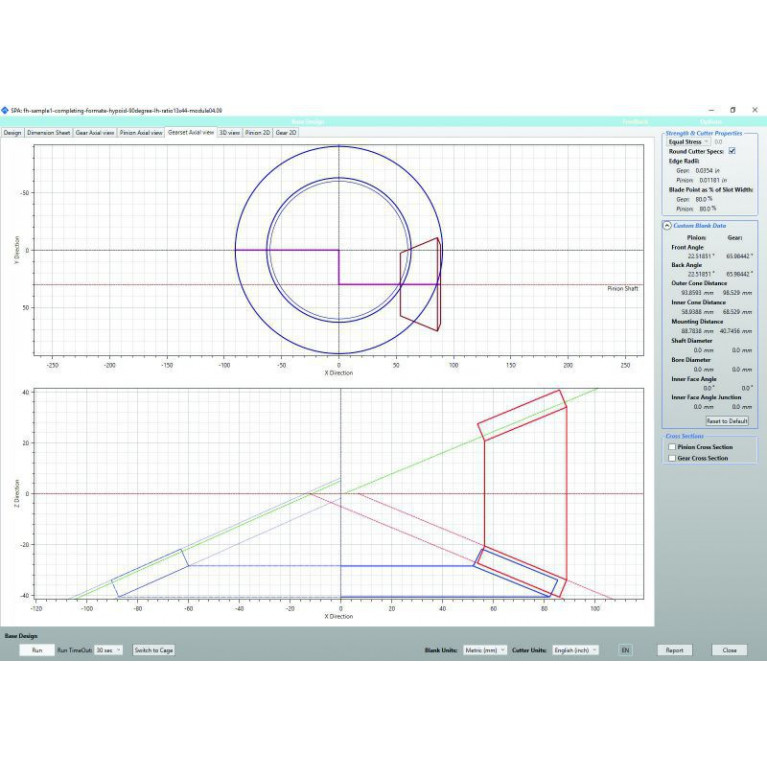Open the 3D view tab
Image resolution: width=767 pixels, height=767 pixels.
(x=229, y=132)
